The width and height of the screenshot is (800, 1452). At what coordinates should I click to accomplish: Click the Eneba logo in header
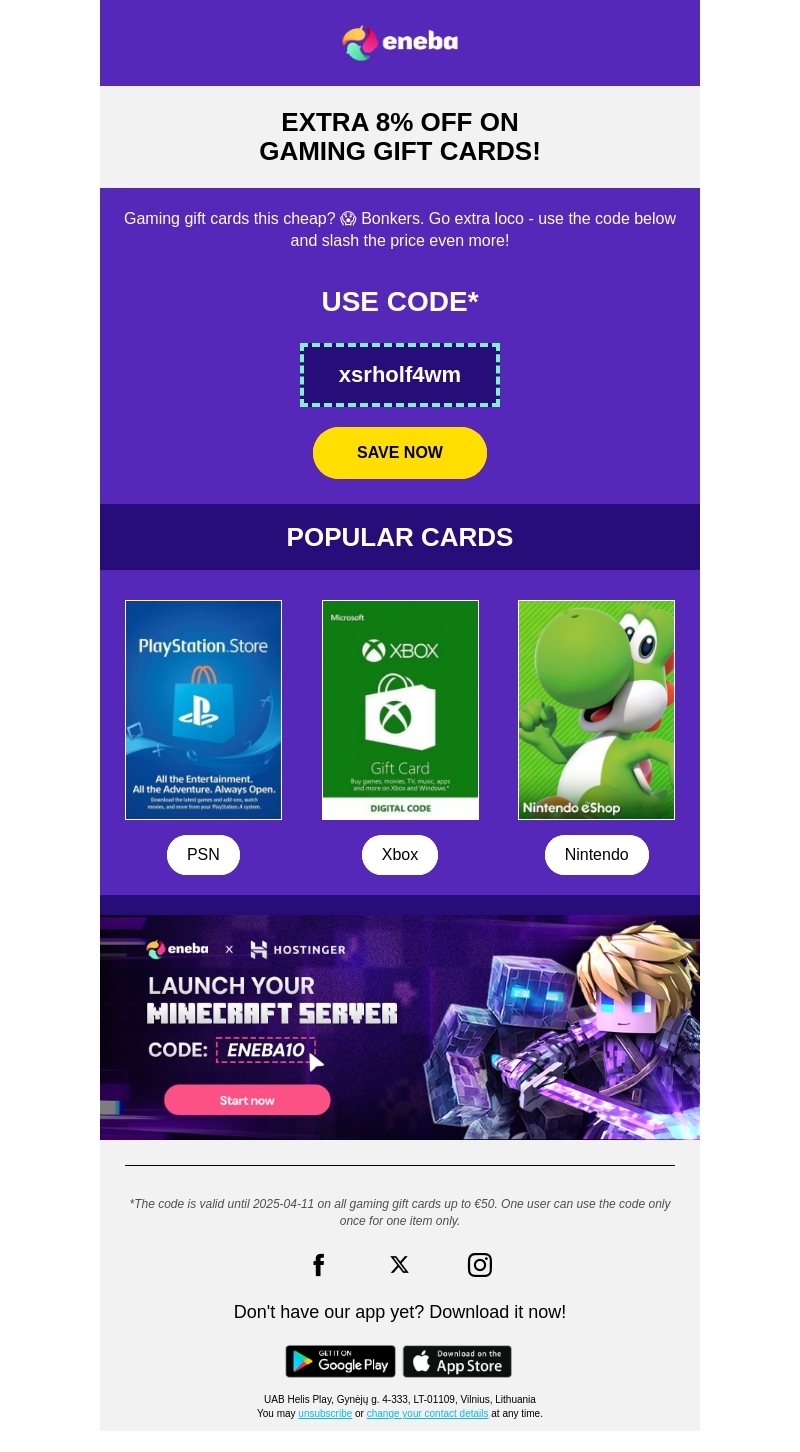(x=400, y=42)
